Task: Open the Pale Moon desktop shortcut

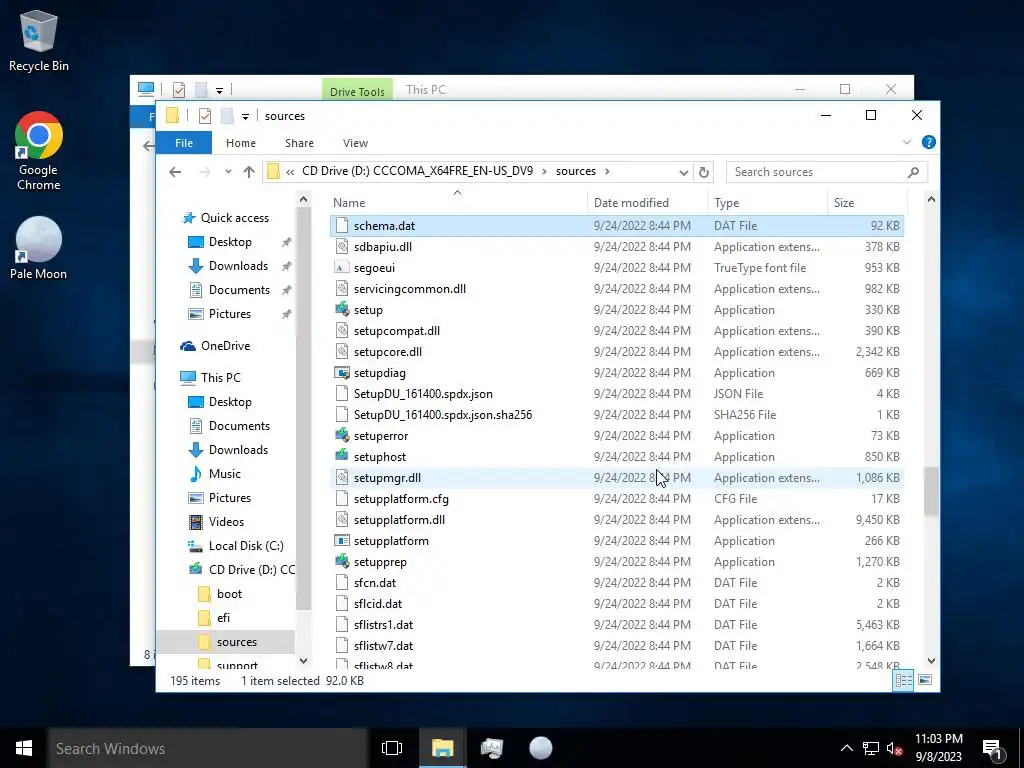Action: [39, 249]
